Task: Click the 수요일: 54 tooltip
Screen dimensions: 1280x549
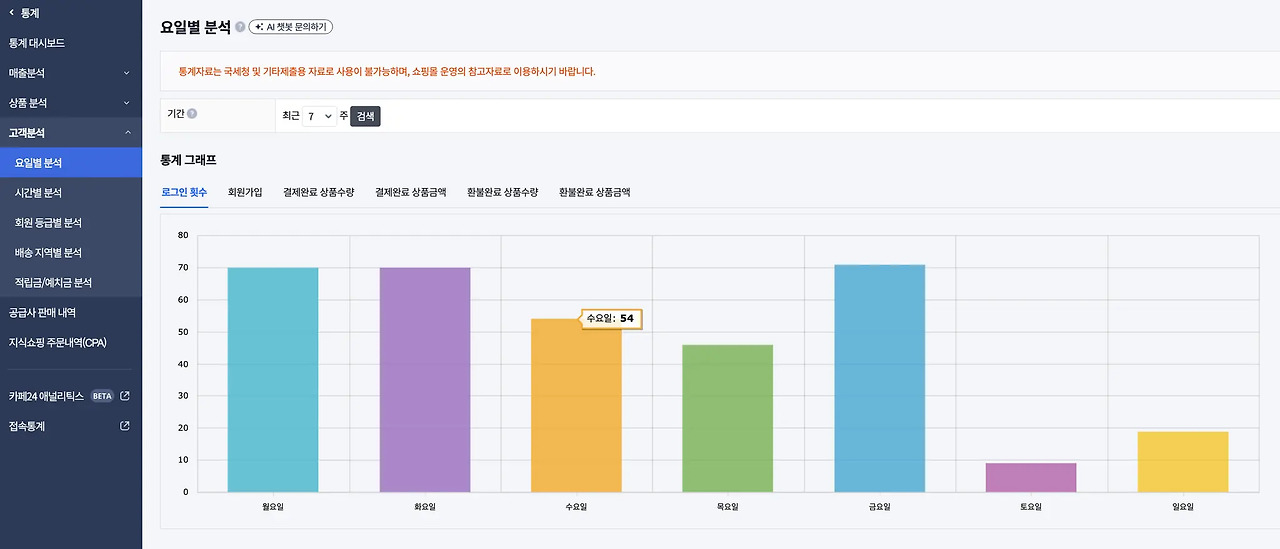Action: 611,319
